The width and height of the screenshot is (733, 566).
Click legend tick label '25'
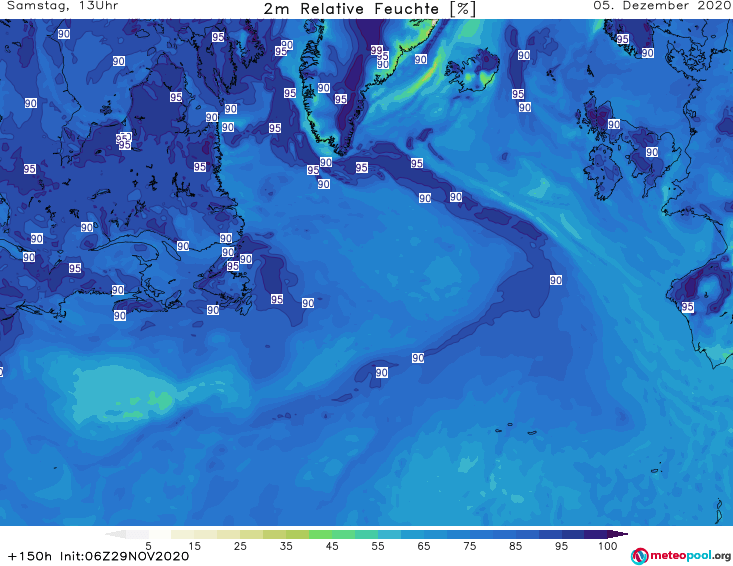[240, 546]
